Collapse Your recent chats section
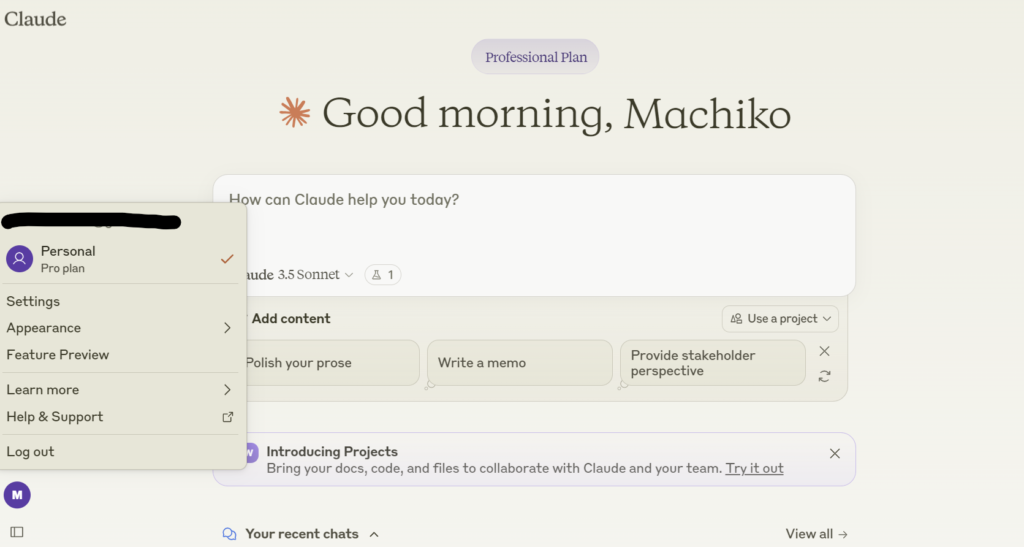This screenshot has height=547, width=1024. [374, 534]
